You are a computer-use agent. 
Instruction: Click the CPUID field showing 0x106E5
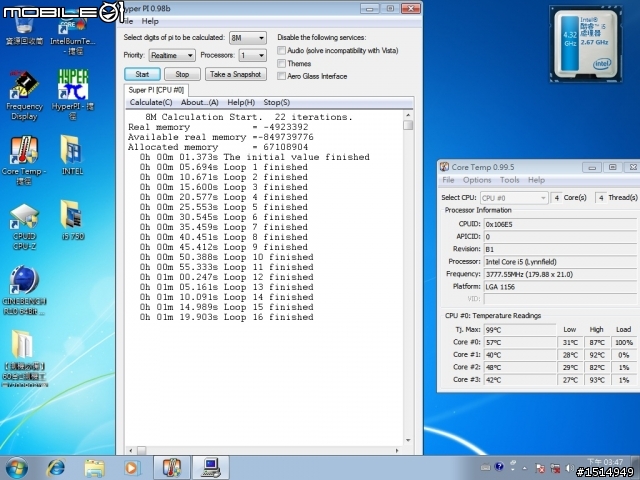click(560, 224)
